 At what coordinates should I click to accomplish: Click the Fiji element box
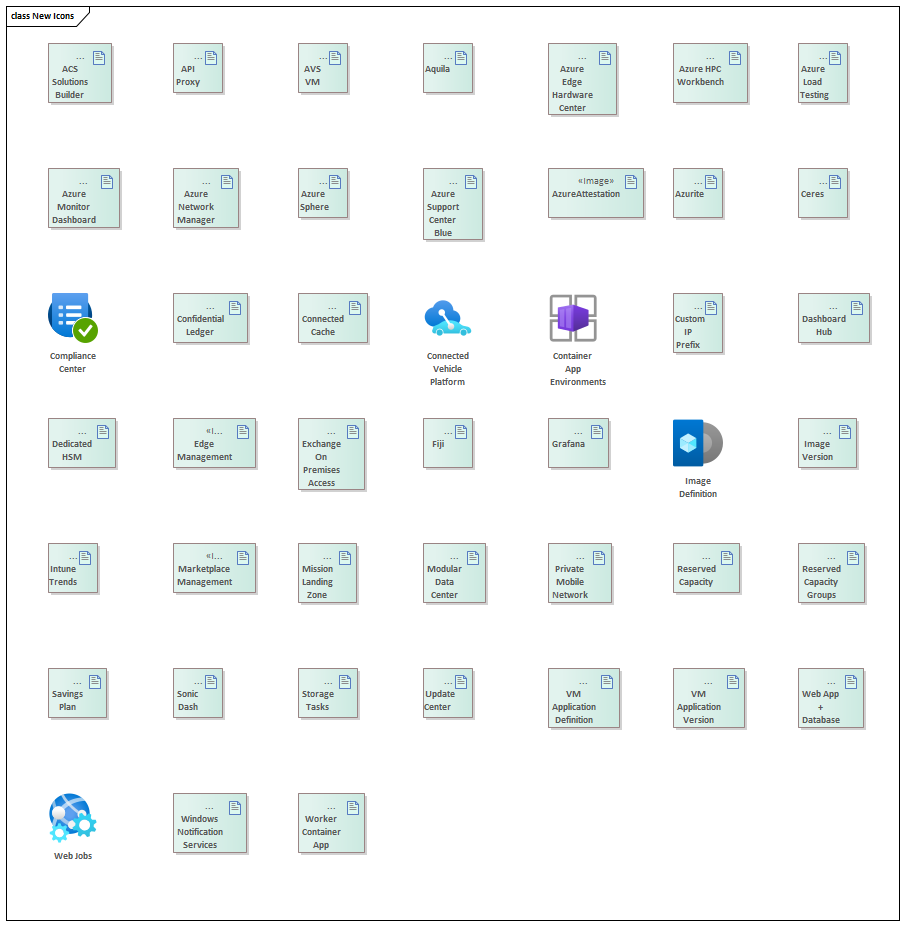coord(448,444)
